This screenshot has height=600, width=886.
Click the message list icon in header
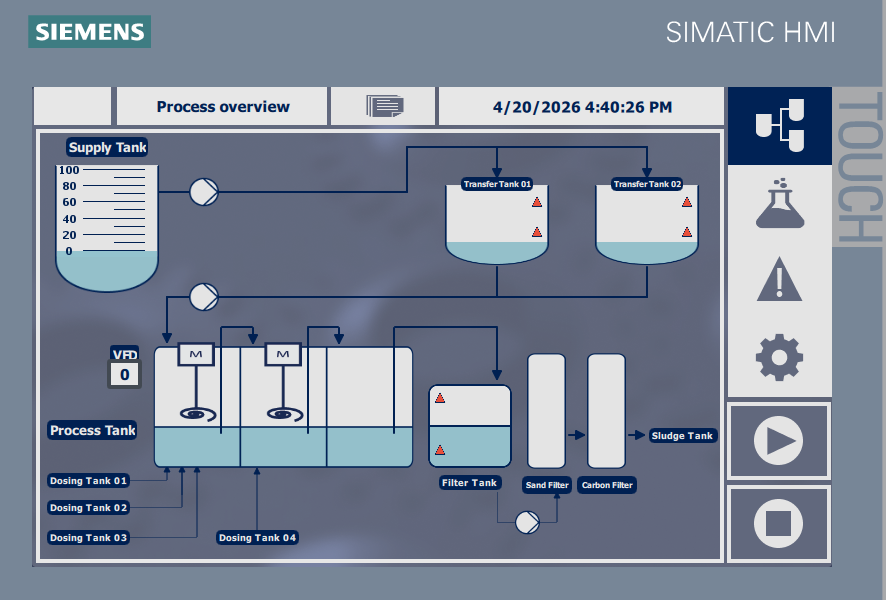click(384, 106)
